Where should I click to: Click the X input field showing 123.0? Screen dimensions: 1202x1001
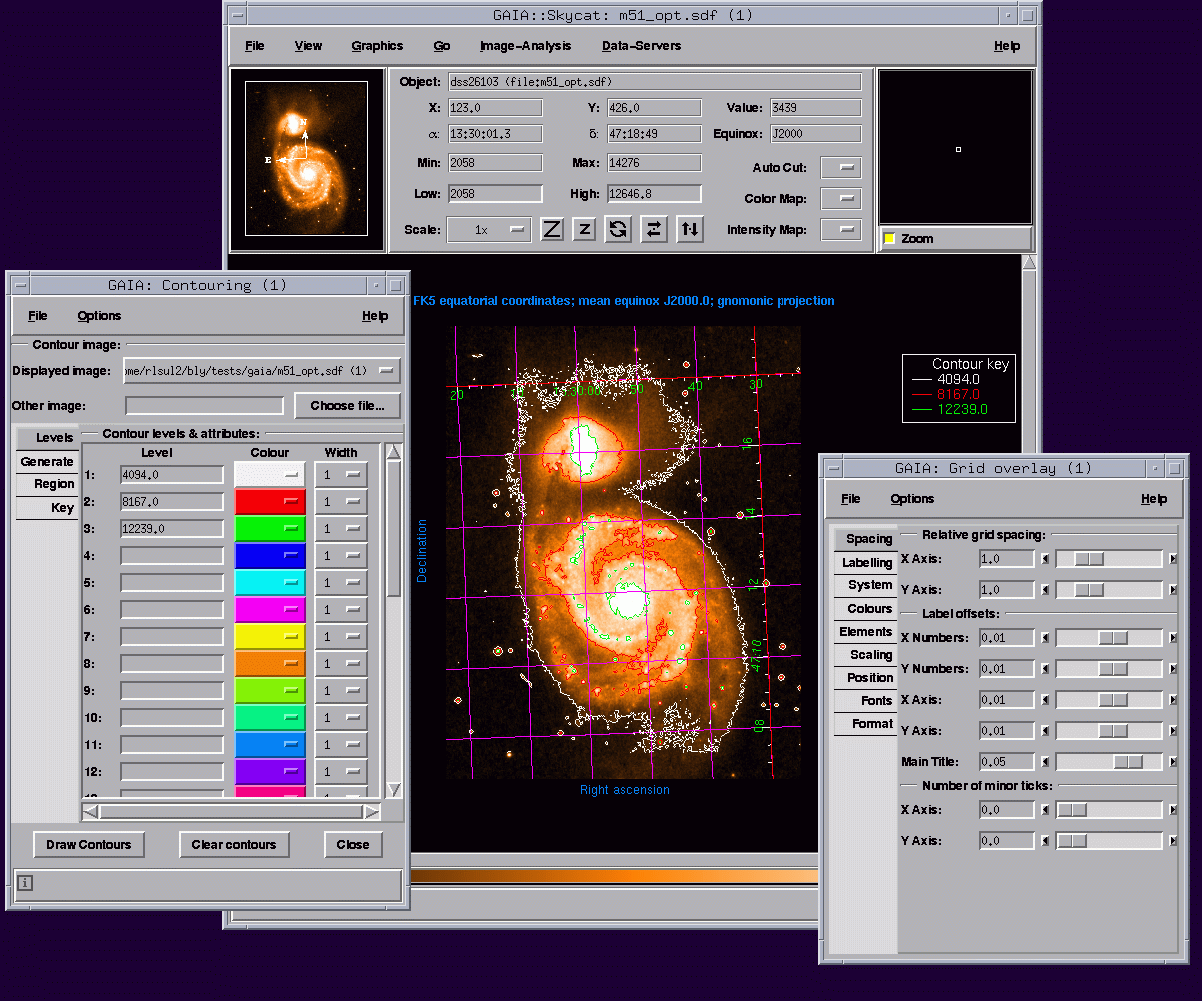pyautogui.click(x=495, y=107)
